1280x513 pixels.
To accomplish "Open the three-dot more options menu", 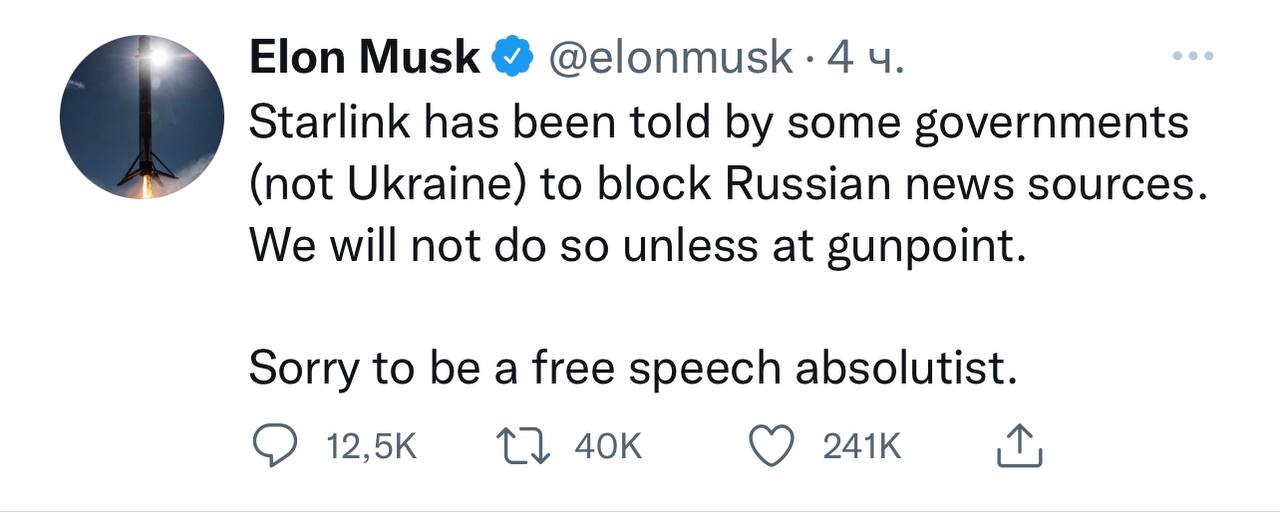I will tap(1195, 56).
